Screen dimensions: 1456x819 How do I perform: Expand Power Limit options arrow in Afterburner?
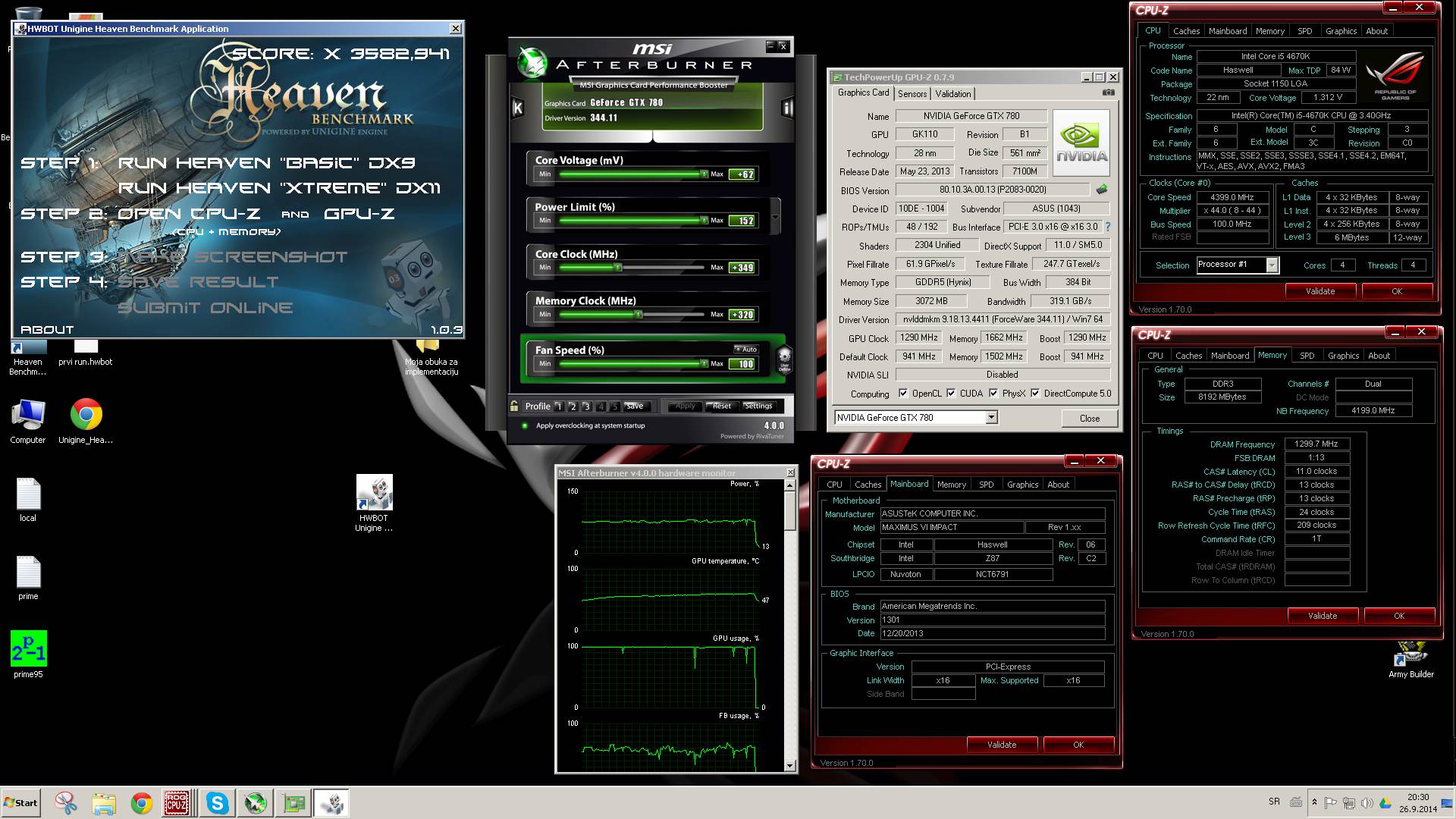pos(775,217)
